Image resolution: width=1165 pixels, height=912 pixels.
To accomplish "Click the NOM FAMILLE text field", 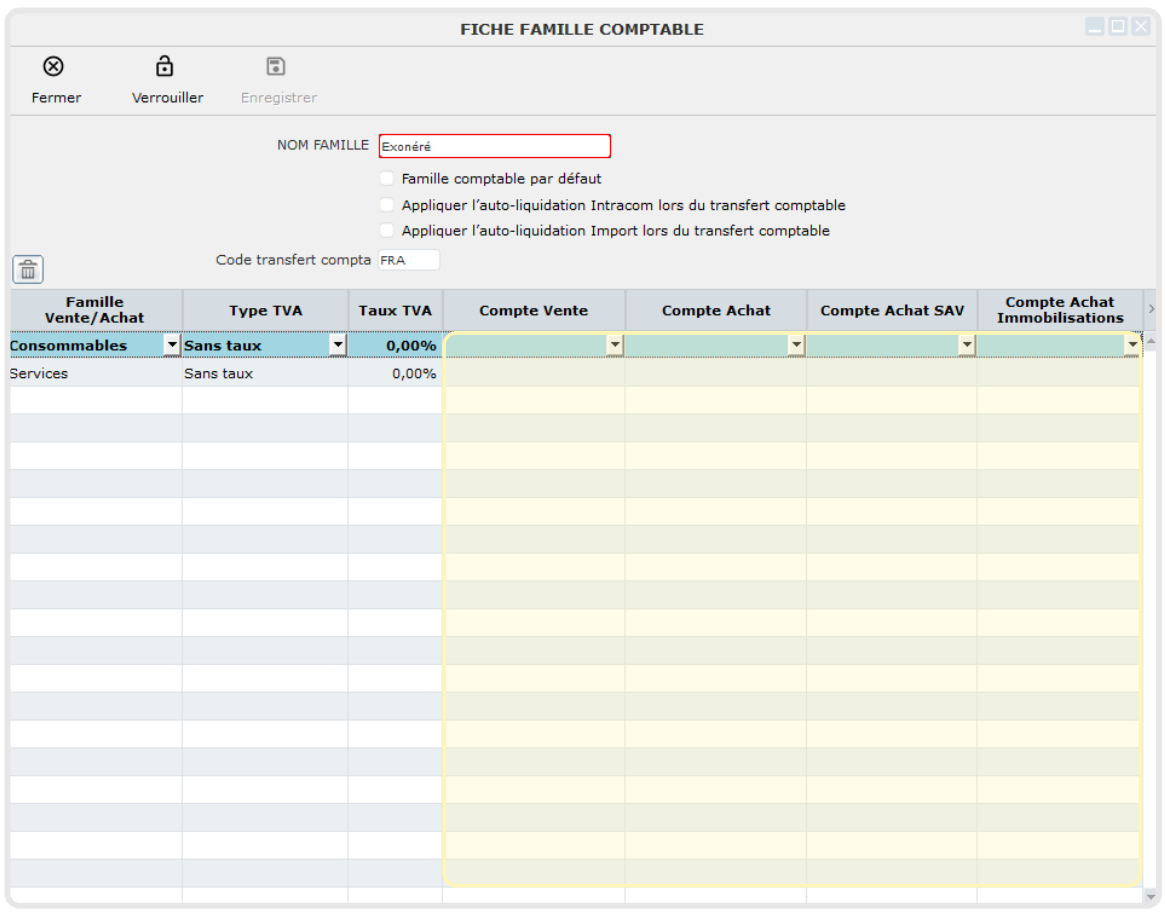I will coord(494,146).
